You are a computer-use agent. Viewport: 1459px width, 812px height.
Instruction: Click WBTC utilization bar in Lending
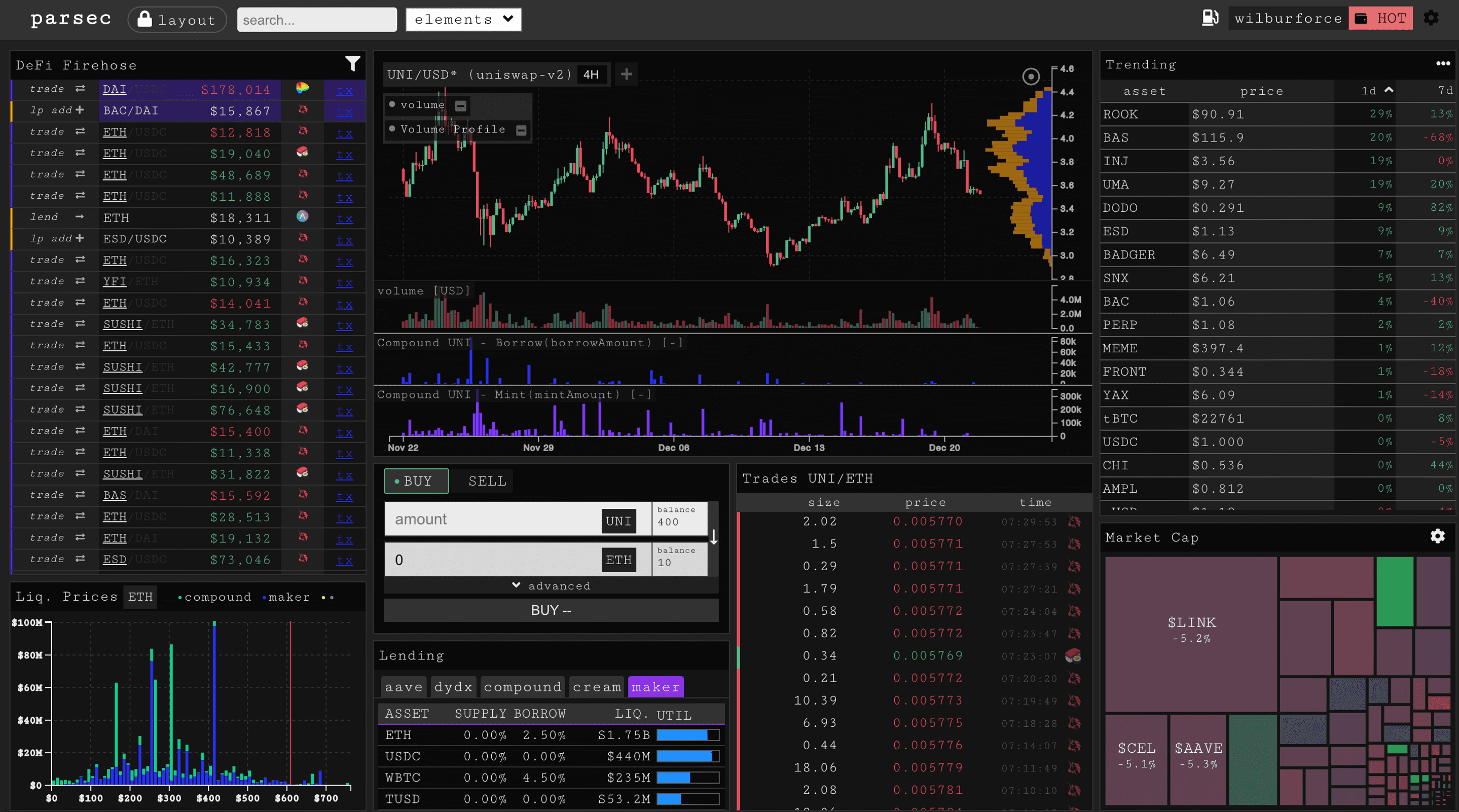687,778
